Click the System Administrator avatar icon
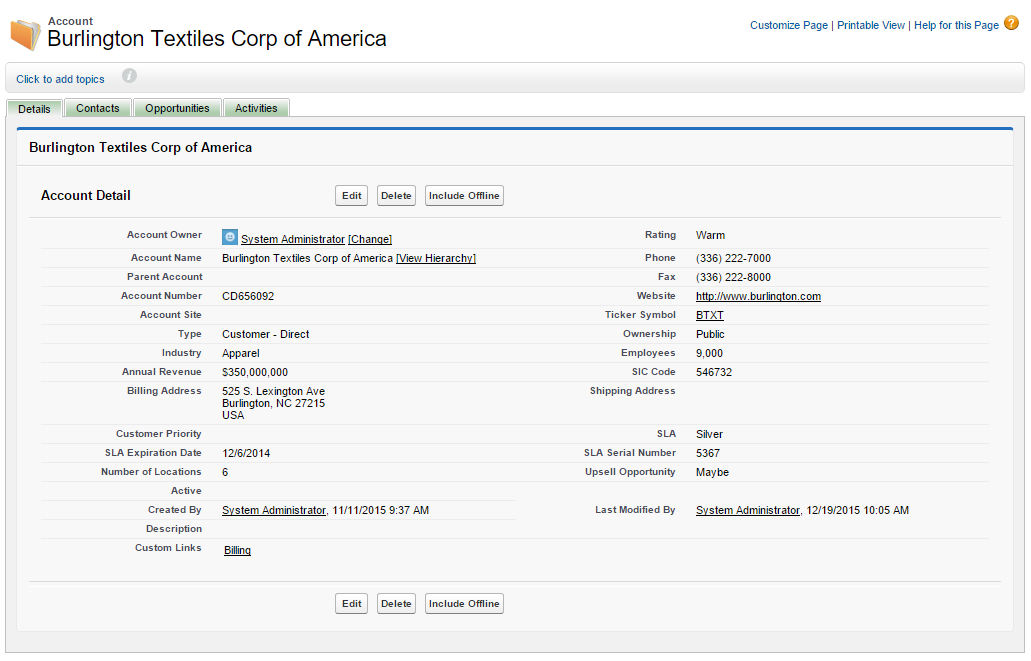The width and height of the screenshot is (1031, 661). click(x=230, y=238)
